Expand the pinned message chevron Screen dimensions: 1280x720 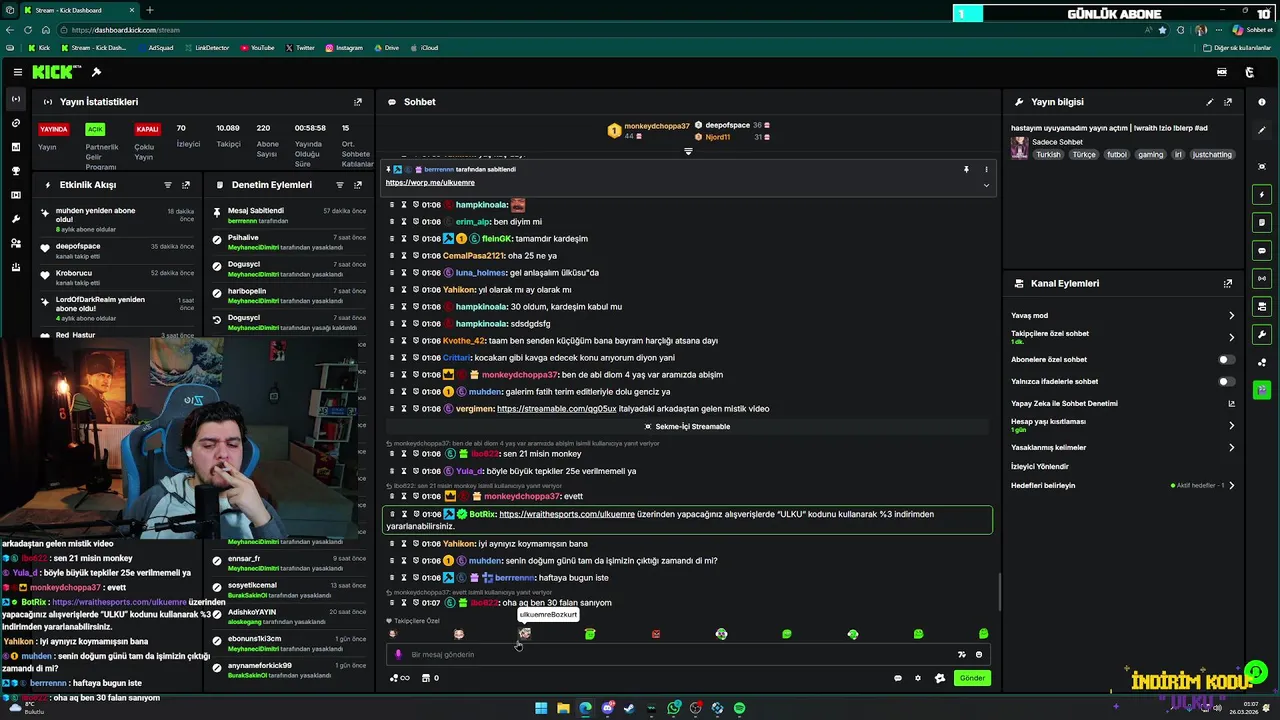pyautogui.click(x=986, y=184)
